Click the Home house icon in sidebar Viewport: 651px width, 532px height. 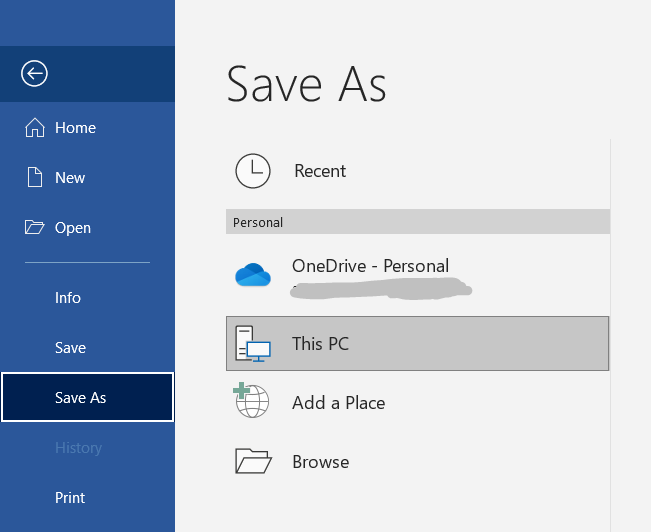(35, 128)
